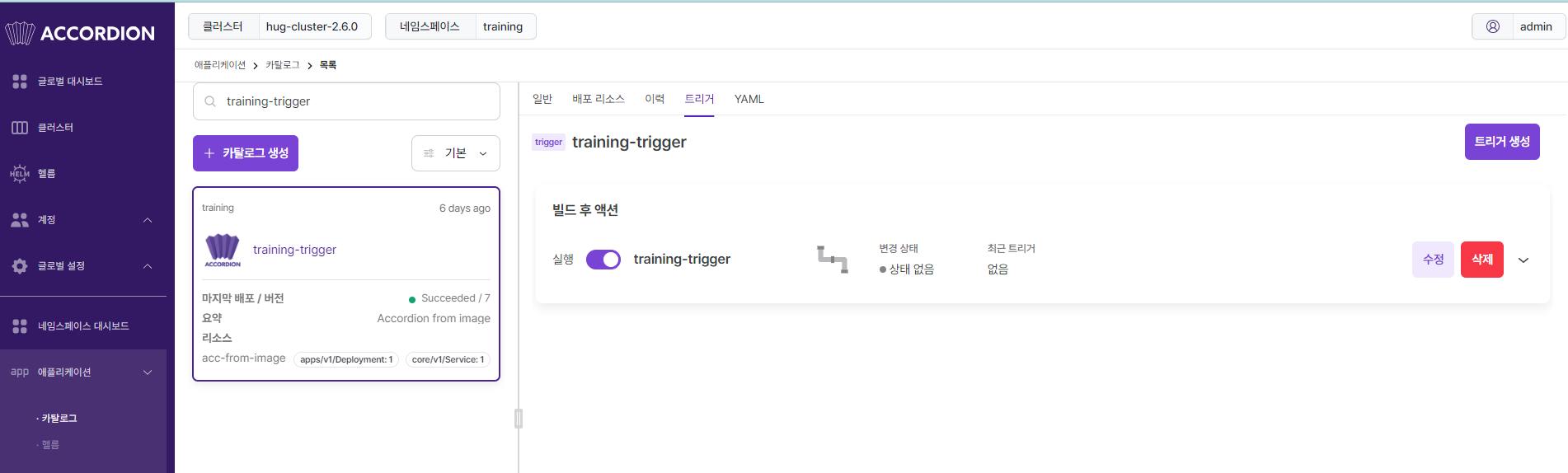This screenshot has width=1568, height=473.
Task: Click the 상태 없음 status text
Action: click(912, 269)
